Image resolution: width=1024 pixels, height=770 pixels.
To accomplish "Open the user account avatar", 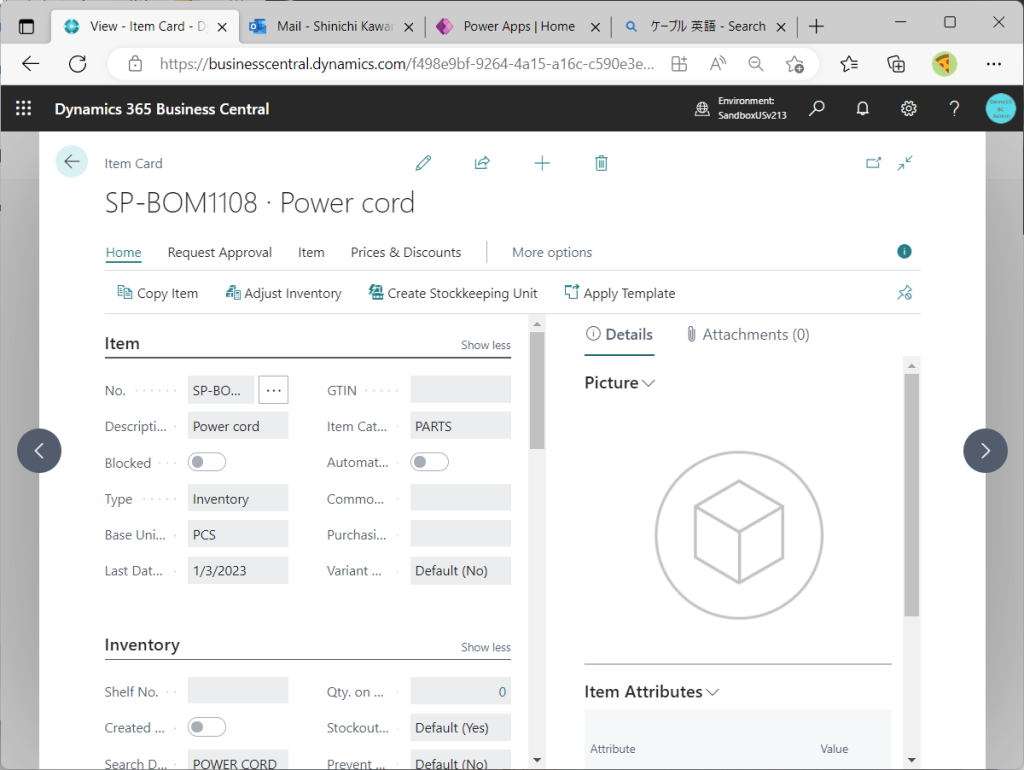I will point(1000,108).
